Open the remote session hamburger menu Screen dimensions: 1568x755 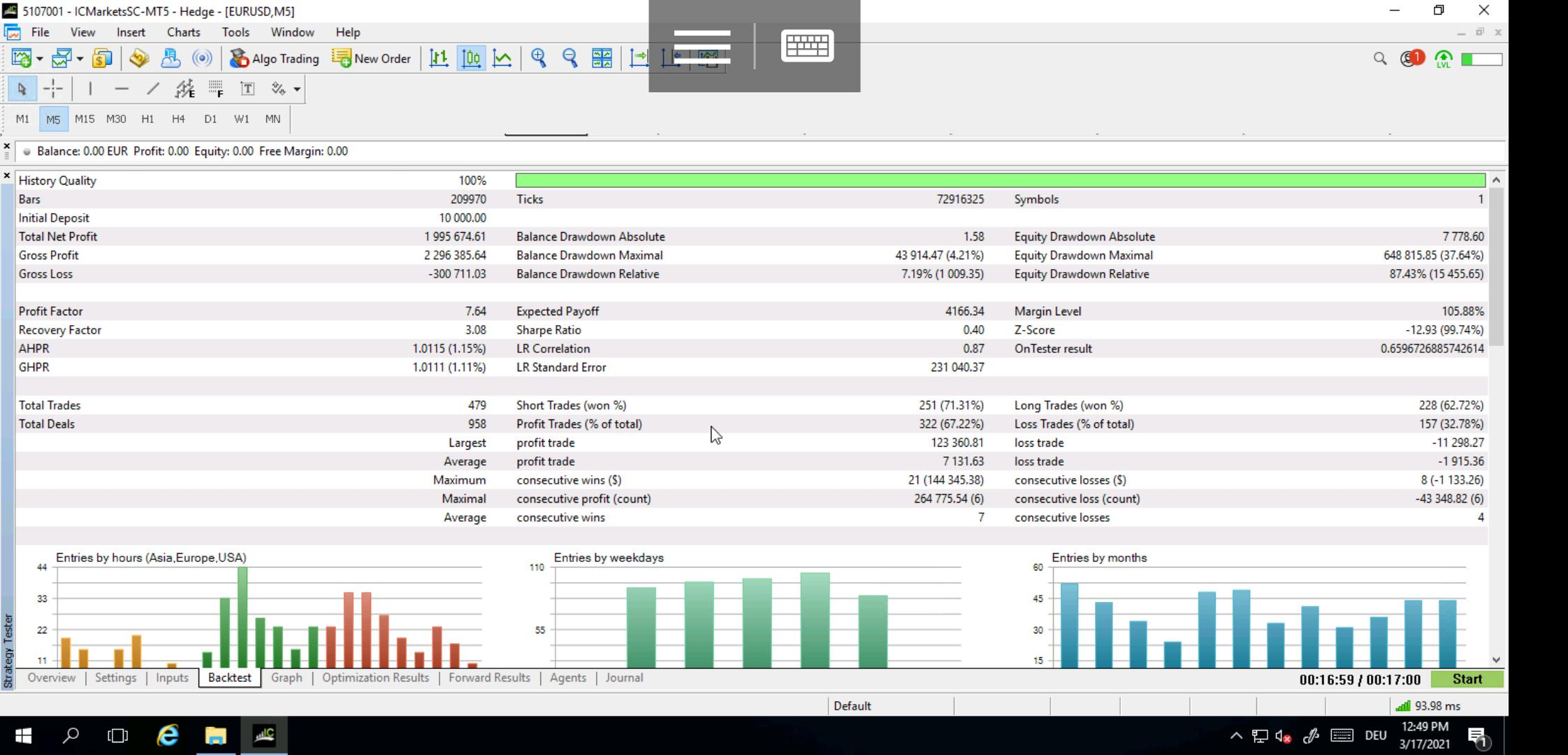[x=702, y=46]
